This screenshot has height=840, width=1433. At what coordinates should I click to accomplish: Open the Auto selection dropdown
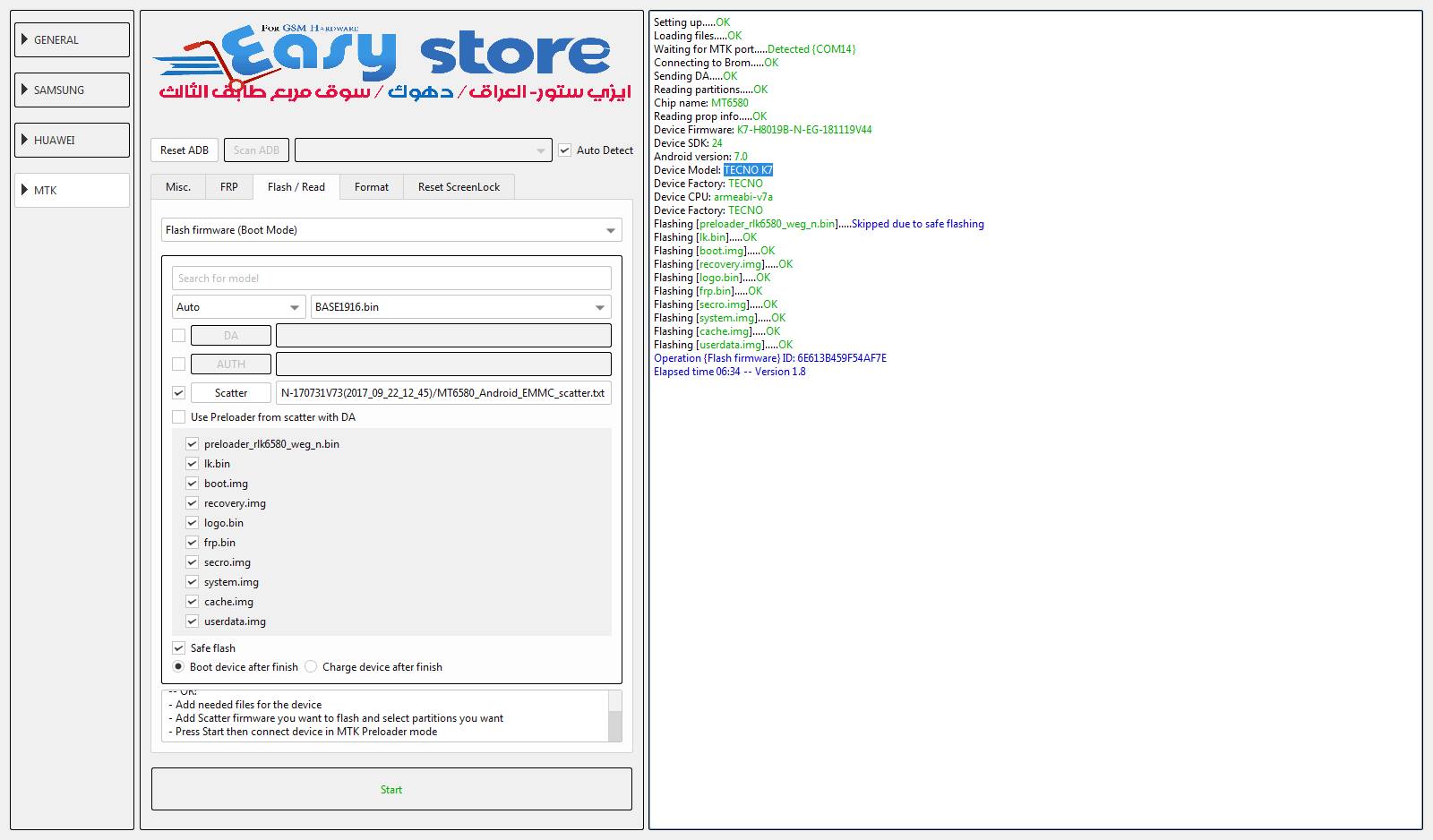[x=239, y=307]
